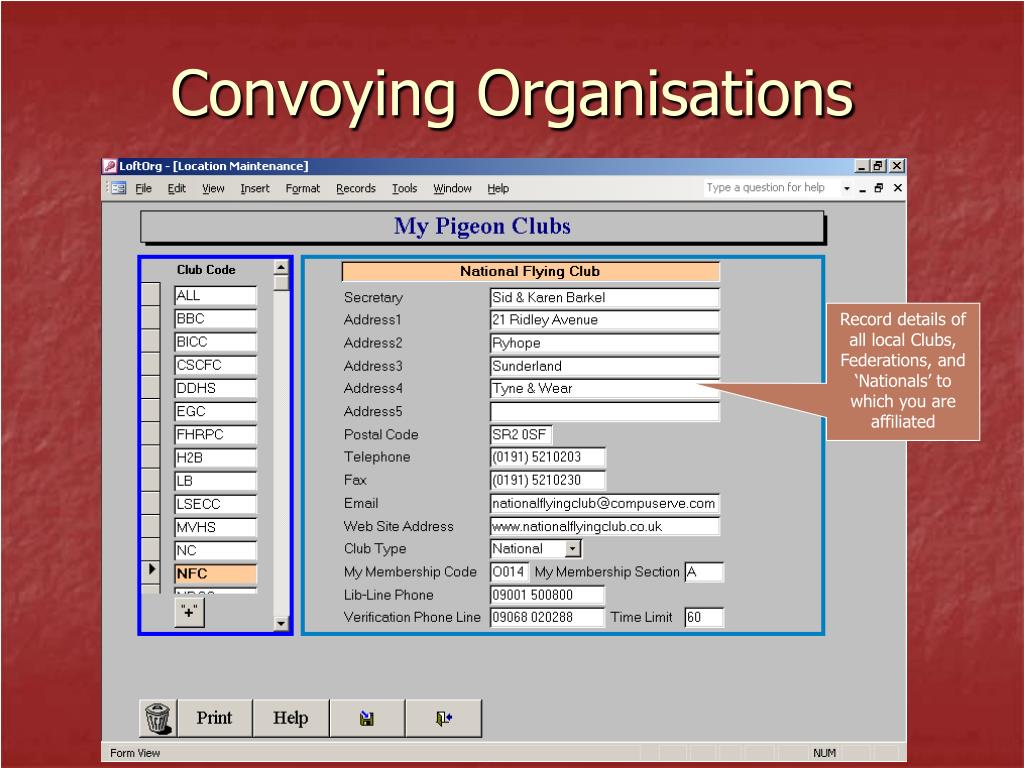Click the record selector beside ALL

coord(151,295)
